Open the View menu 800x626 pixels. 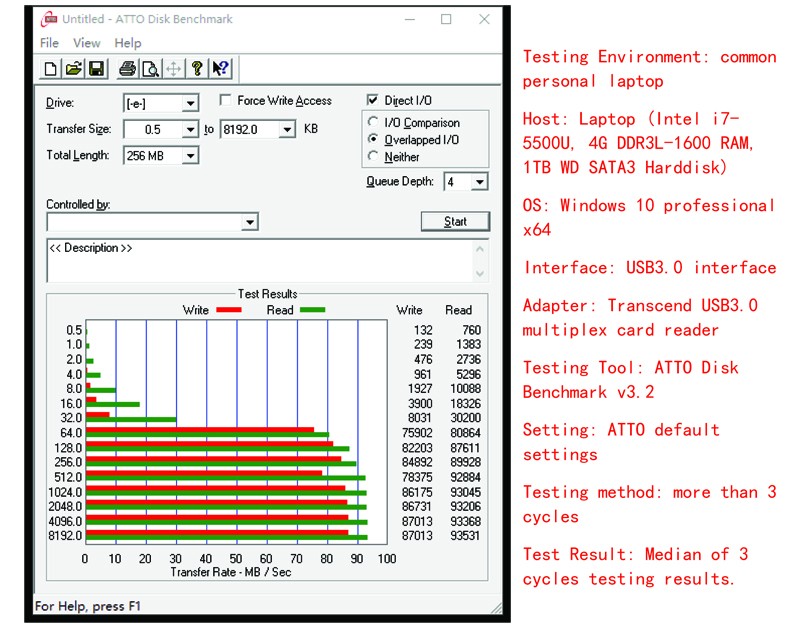[87, 43]
